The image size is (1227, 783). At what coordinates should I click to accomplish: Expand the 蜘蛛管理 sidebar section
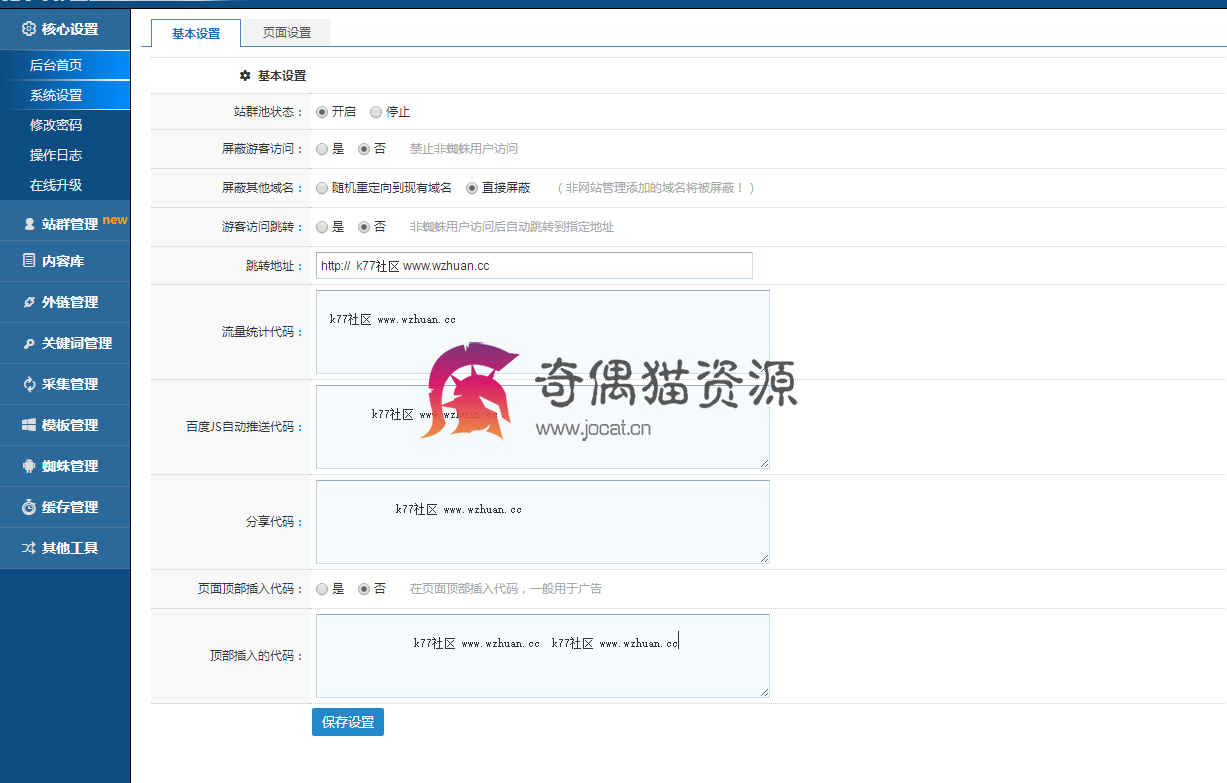[x=65, y=466]
